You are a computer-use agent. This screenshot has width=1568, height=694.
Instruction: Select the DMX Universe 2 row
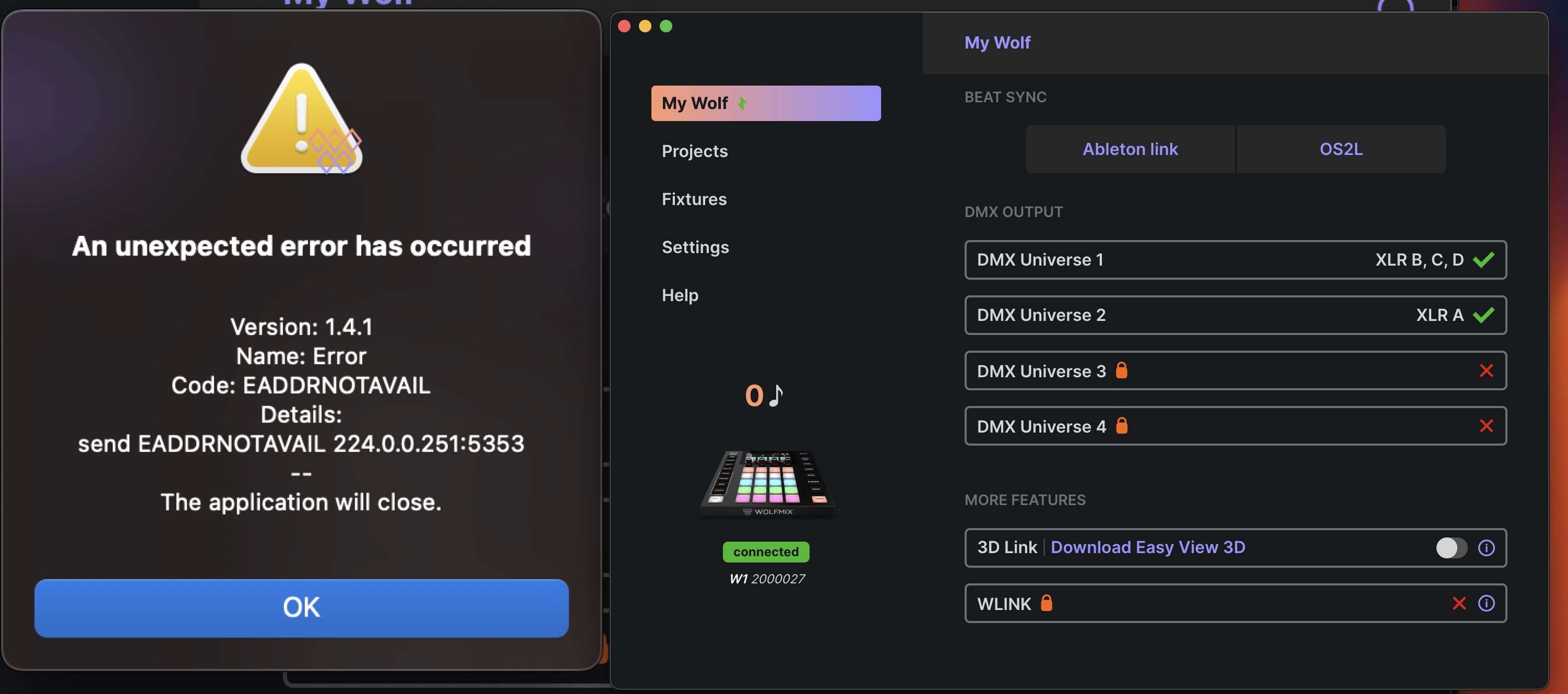pyautogui.click(x=1235, y=315)
